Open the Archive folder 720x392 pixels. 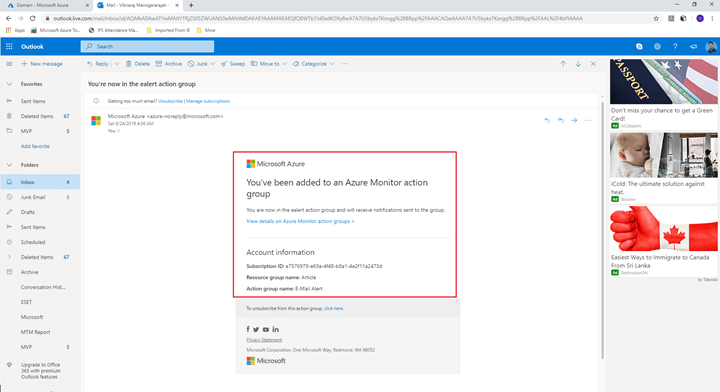(40, 272)
